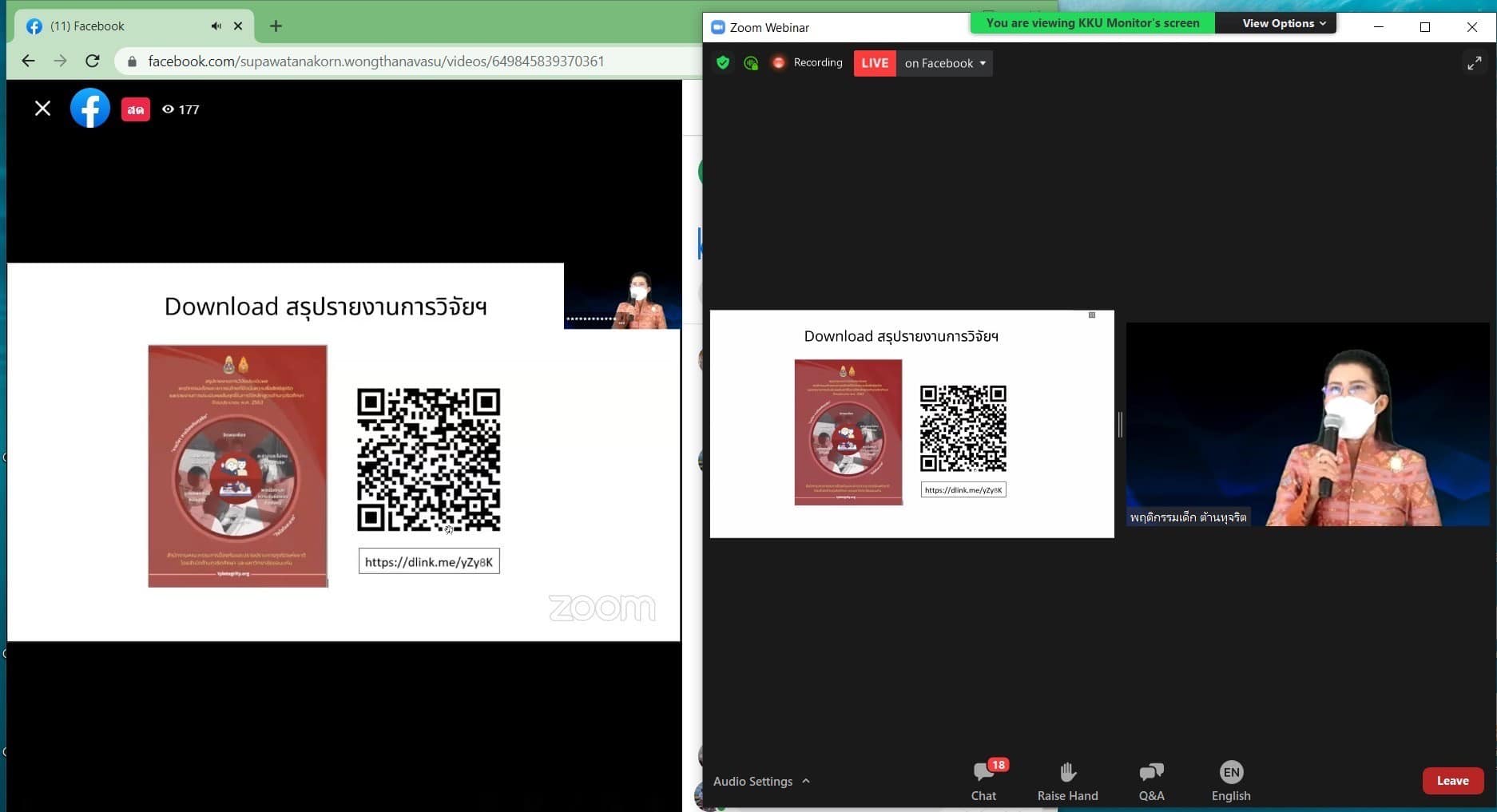Mute the Facebook tab audio icon
Image resolution: width=1497 pixels, height=812 pixels.
[216, 26]
